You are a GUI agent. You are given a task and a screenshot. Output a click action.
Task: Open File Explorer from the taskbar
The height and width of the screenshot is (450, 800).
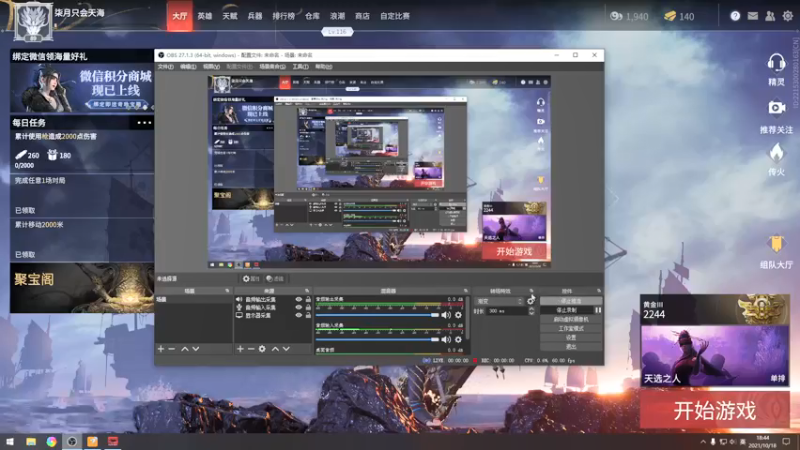tap(31, 441)
